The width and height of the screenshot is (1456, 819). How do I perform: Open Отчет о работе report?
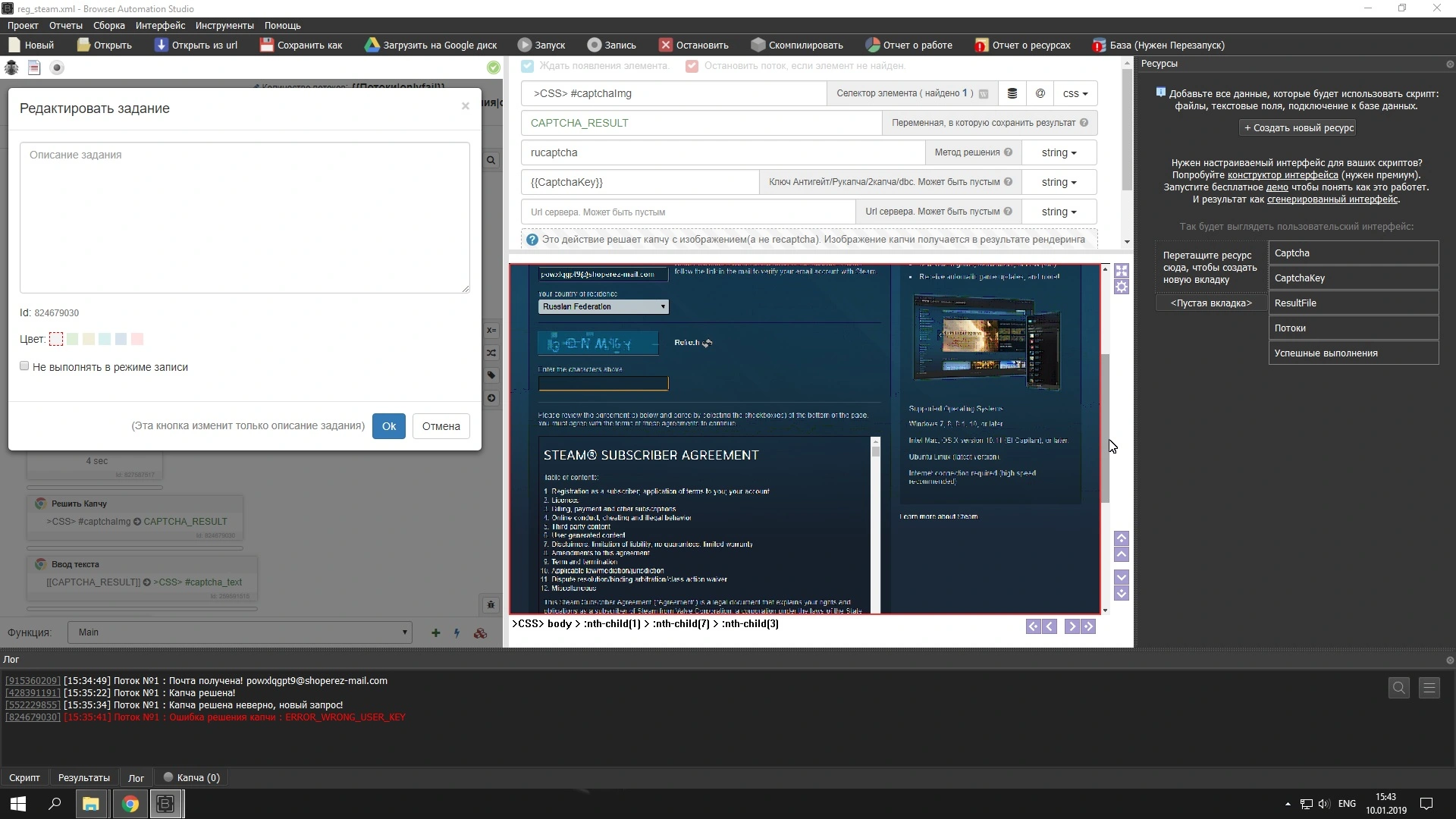tap(909, 45)
